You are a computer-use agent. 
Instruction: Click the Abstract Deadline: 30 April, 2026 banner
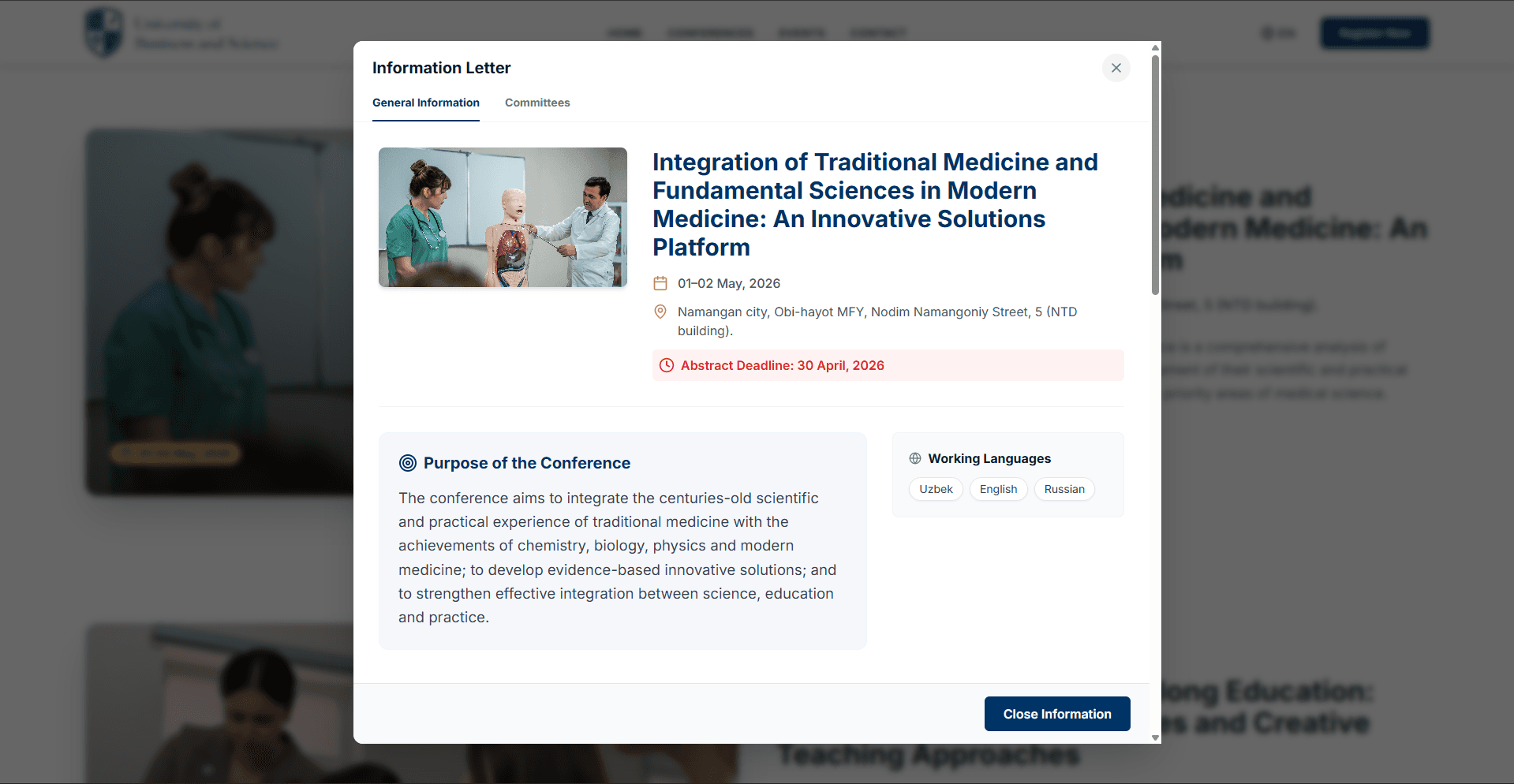888,365
